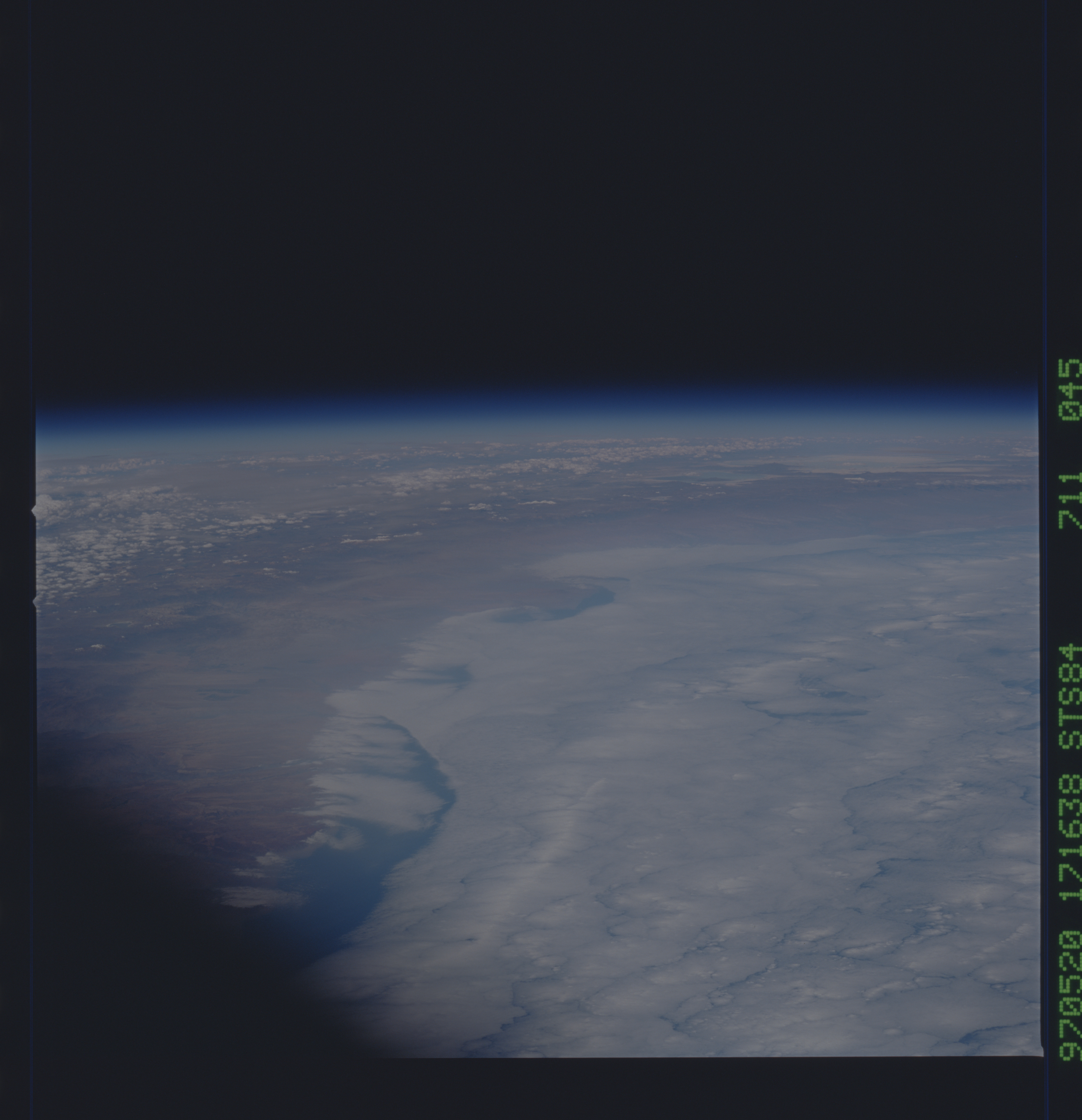The height and width of the screenshot is (1120, 1082).
Task: Select the center of the cloud field
Action: (657, 800)
